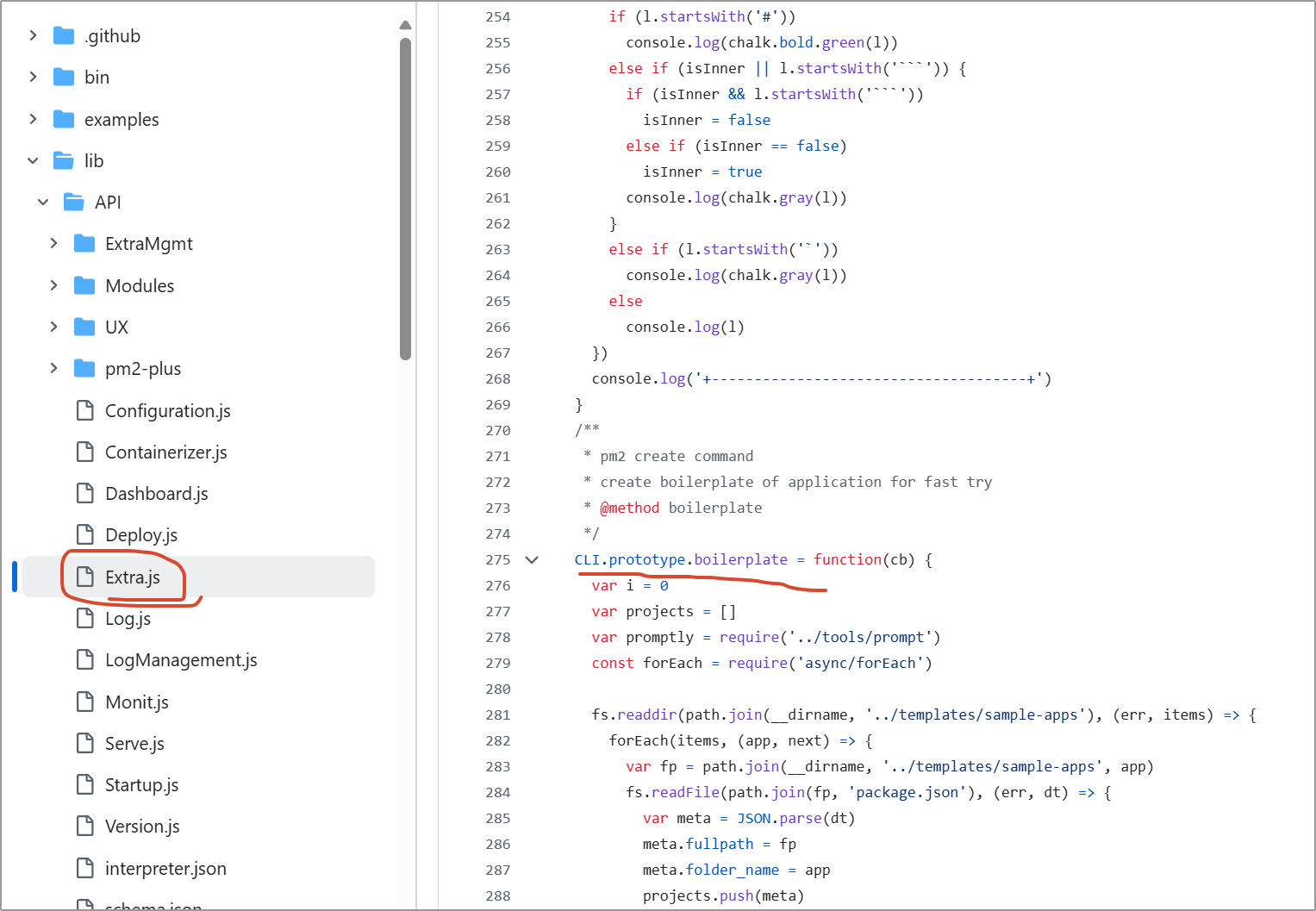The width and height of the screenshot is (1316, 911).
Task: Click line number 268 in the gutter
Action: [498, 378]
